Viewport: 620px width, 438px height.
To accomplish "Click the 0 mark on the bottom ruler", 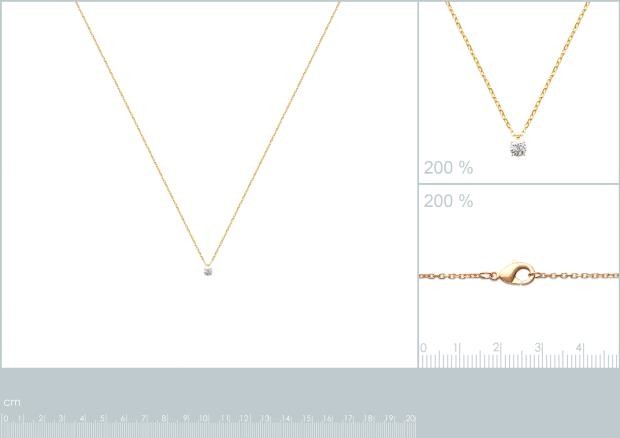I will tap(5, 418).
